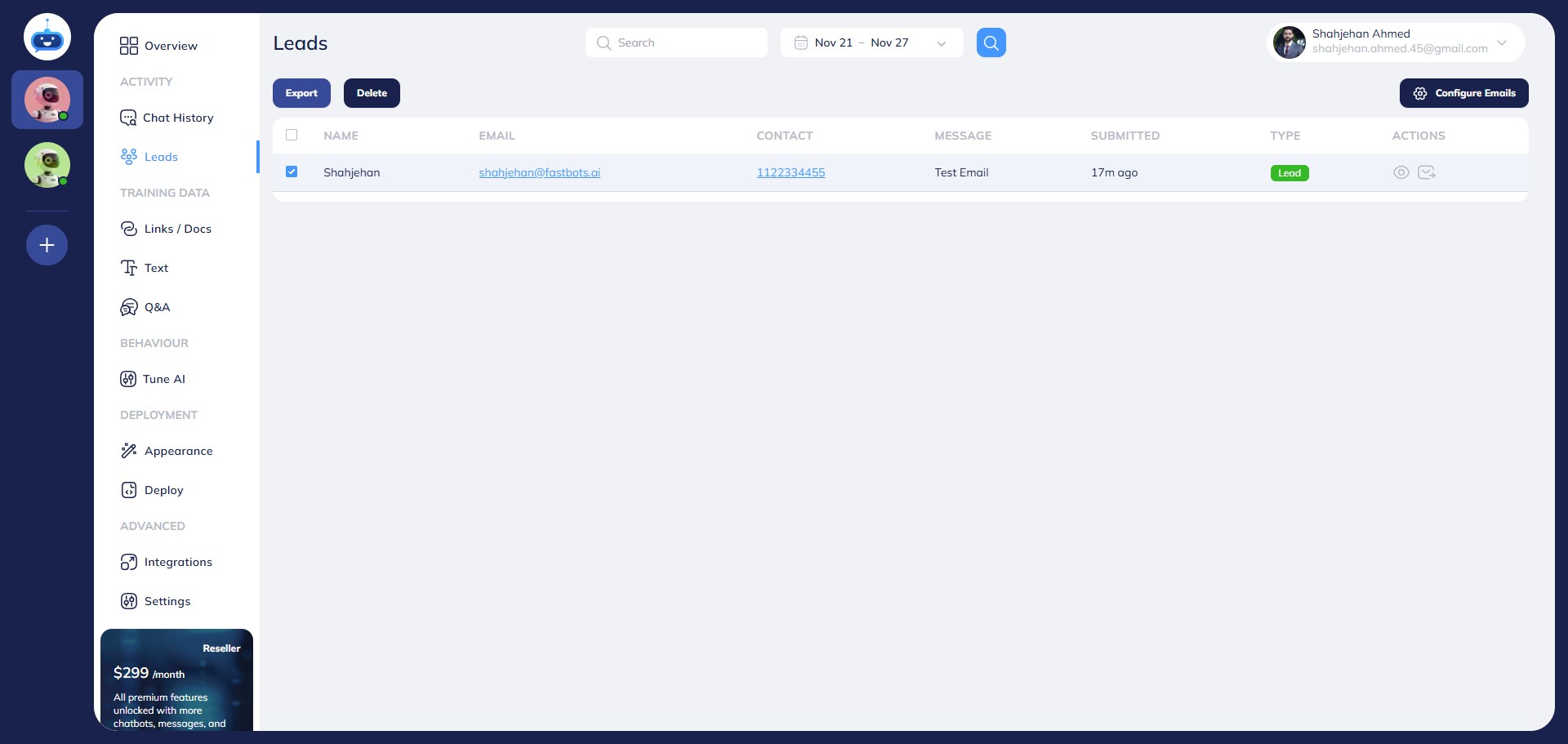1568x744 pixels.
Task: Switch to the Settings section
Action: tap(167, 601)
